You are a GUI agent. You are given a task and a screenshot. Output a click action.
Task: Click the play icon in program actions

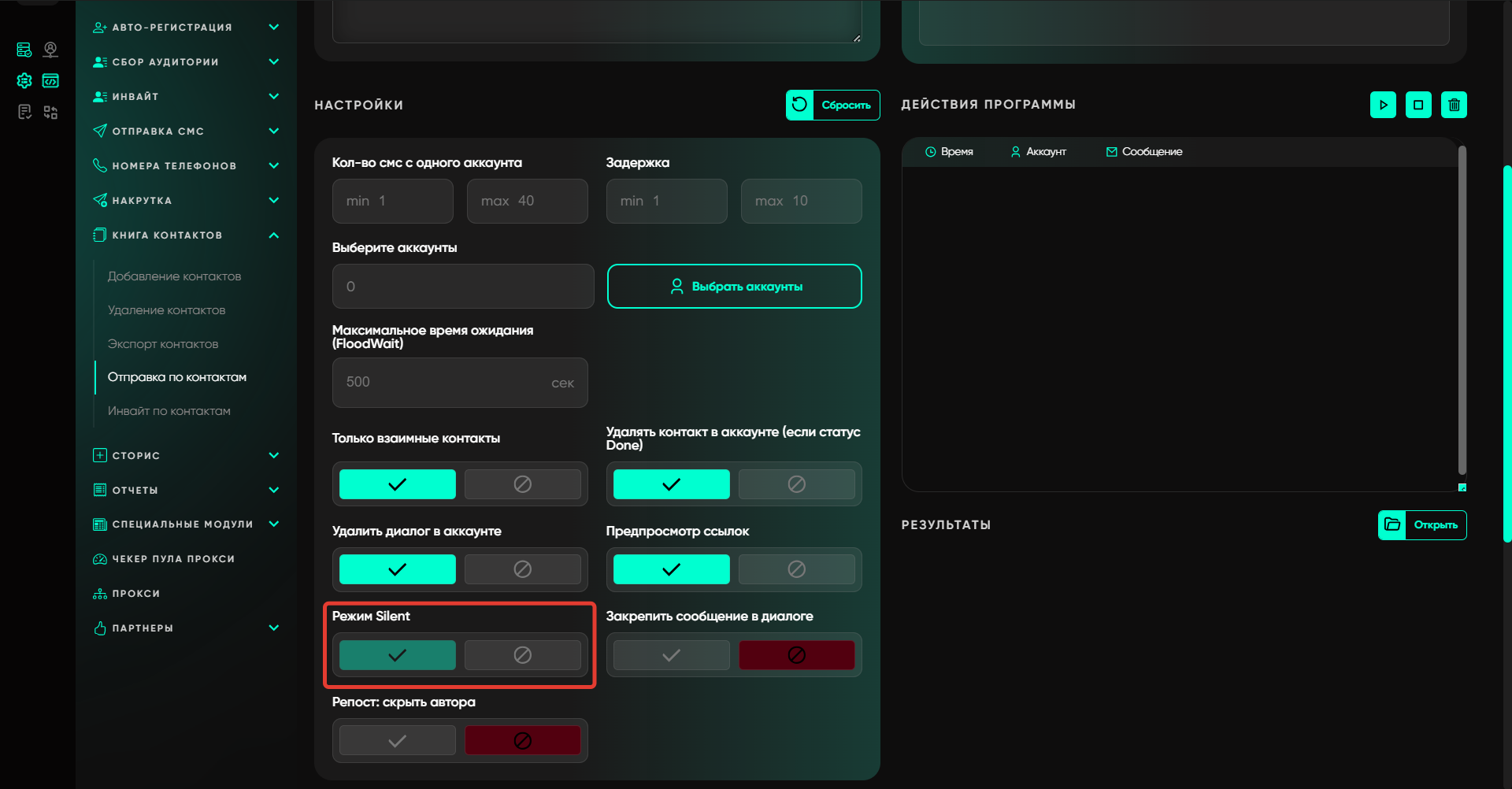[1383, 105]
